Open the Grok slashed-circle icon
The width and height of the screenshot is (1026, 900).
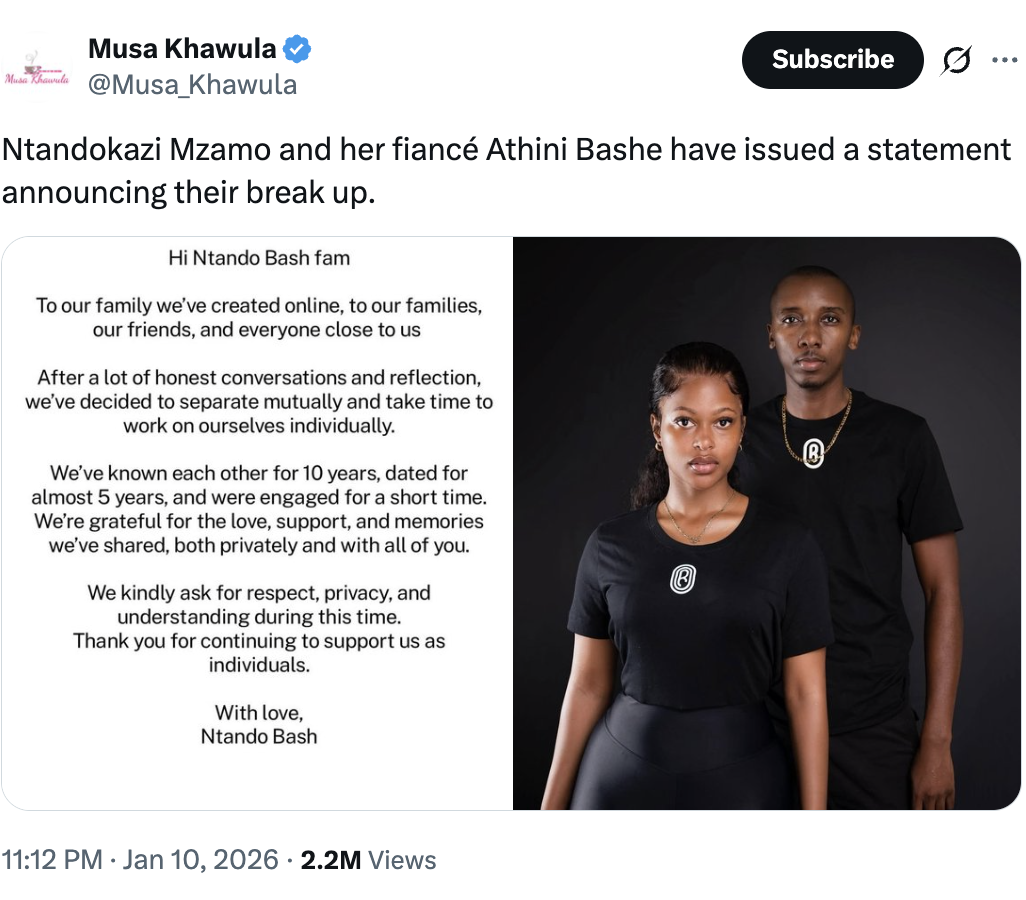point(956,61)
